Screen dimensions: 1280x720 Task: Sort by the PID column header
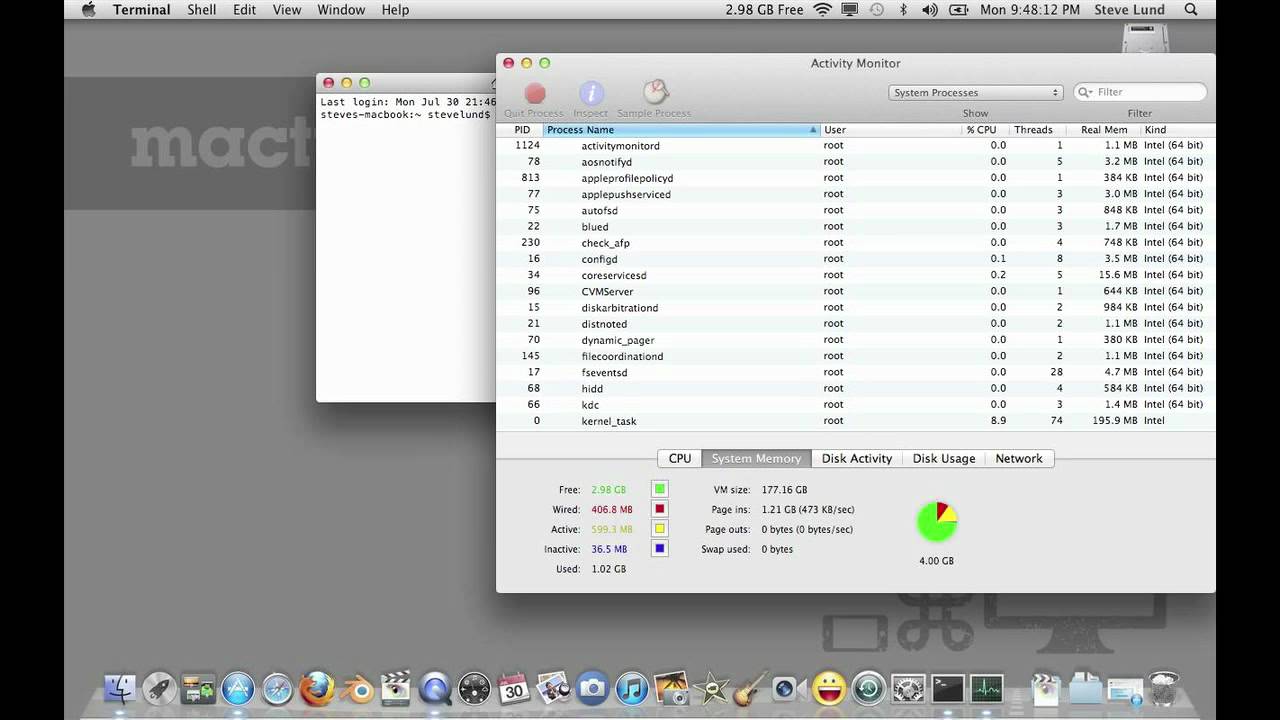521,130
